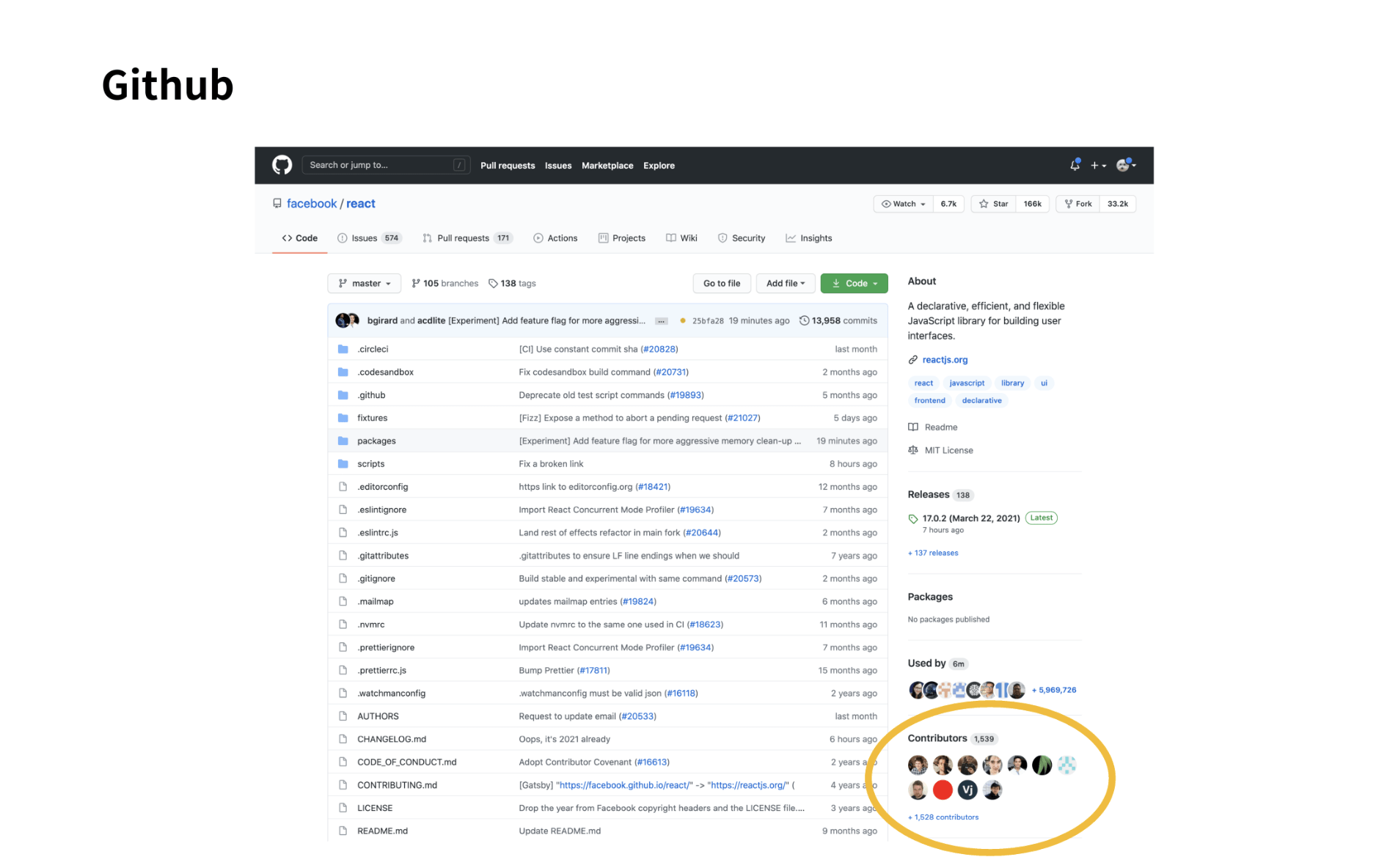Click the frontend topic tag

pyautogui.click(x=929, y=401)
